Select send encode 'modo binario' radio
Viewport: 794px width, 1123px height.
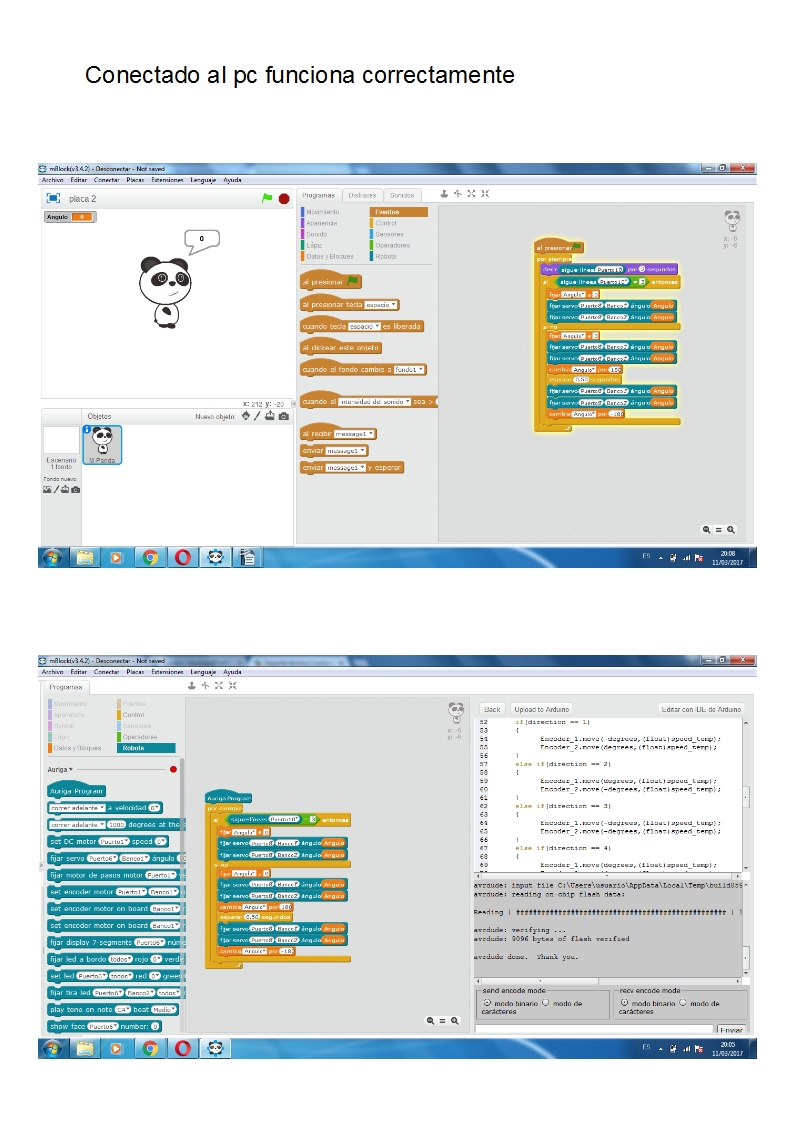click(487, 1003)
